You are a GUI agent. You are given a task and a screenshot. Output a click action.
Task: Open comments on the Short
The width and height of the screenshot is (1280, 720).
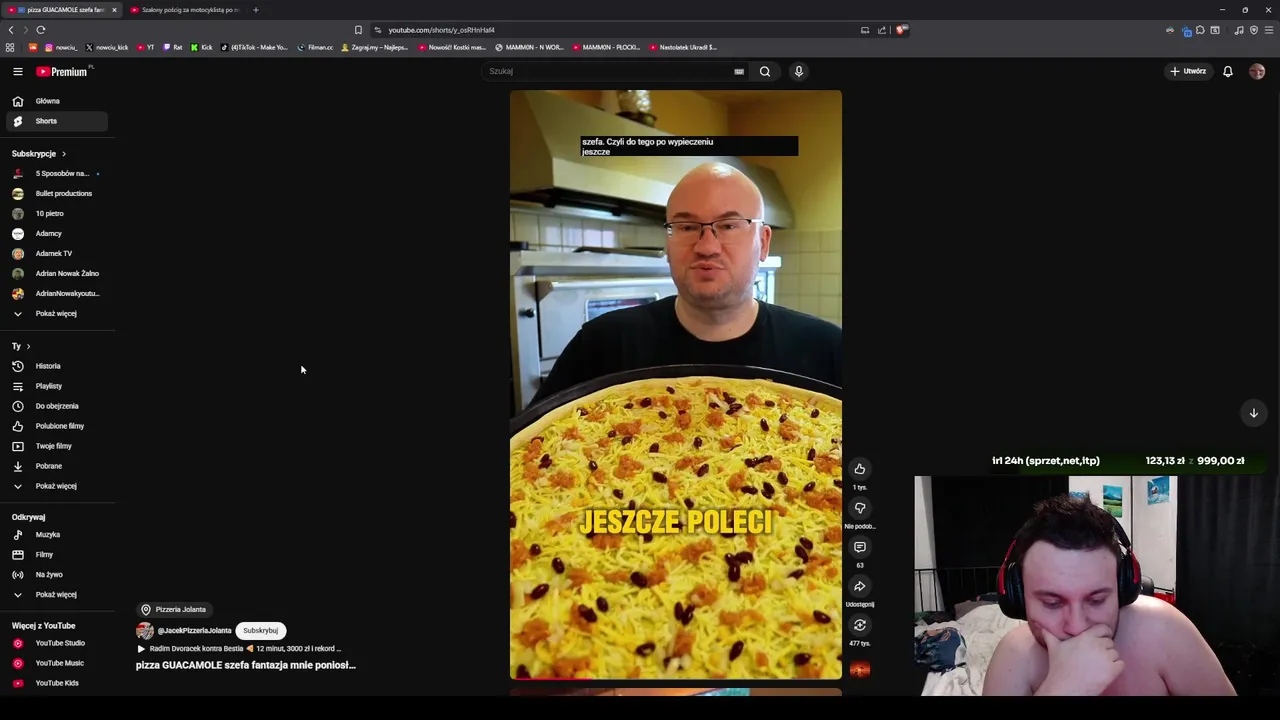click(859, 547)
